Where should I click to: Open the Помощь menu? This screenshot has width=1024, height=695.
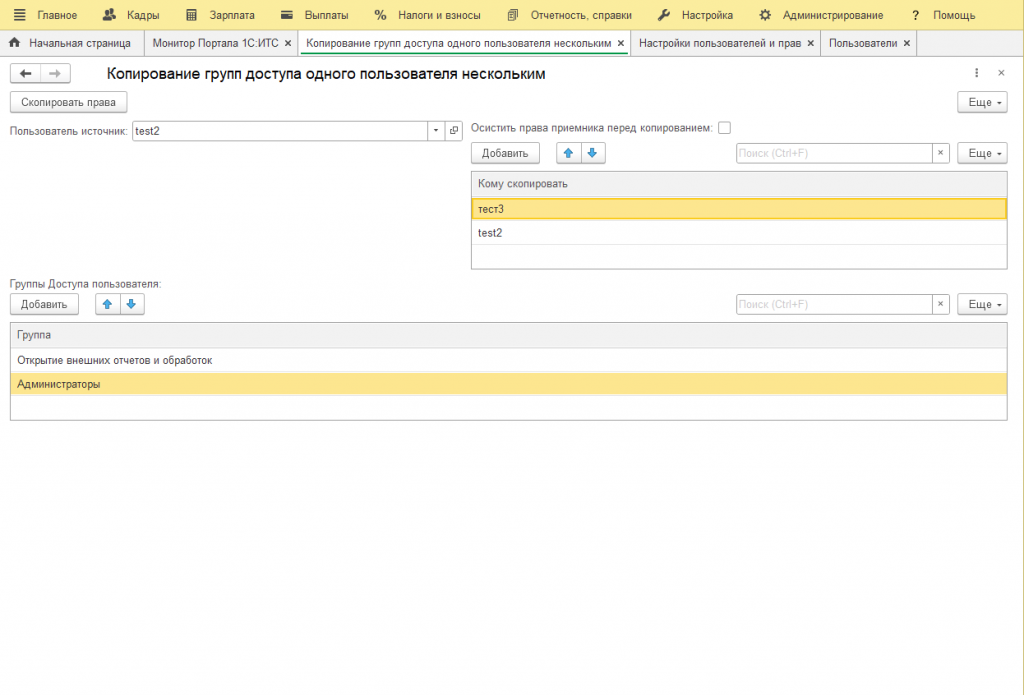953,15
